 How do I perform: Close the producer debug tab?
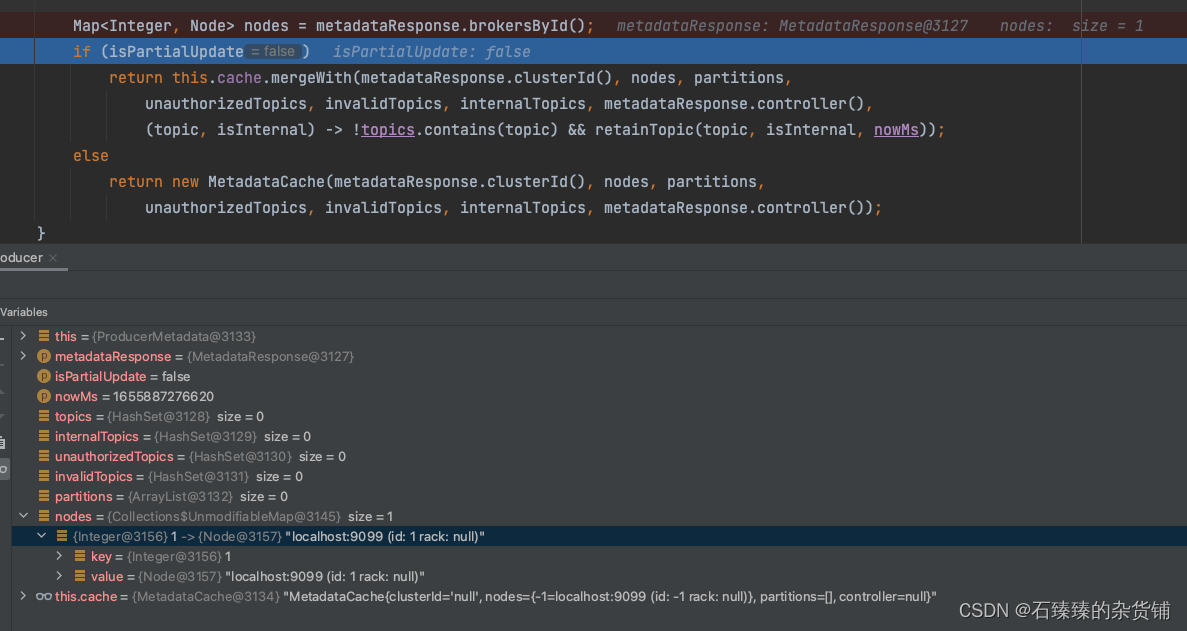[53, 258]
